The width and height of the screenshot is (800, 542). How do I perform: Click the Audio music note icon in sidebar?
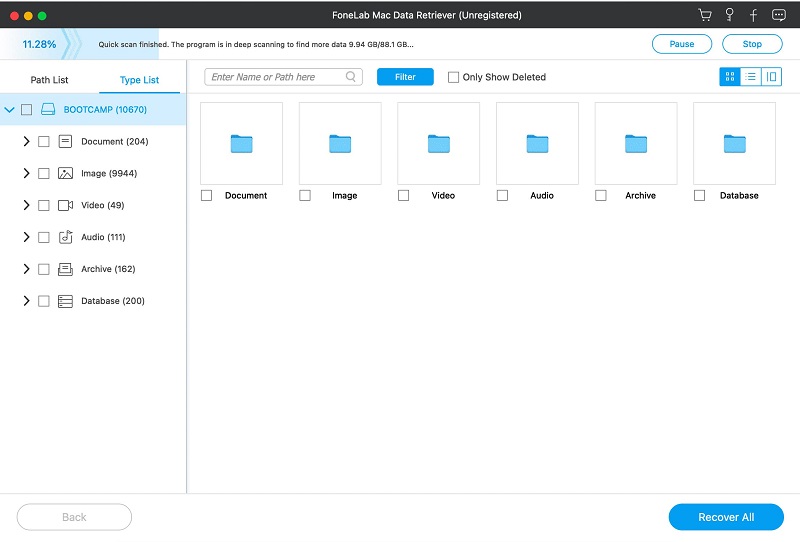65,237
